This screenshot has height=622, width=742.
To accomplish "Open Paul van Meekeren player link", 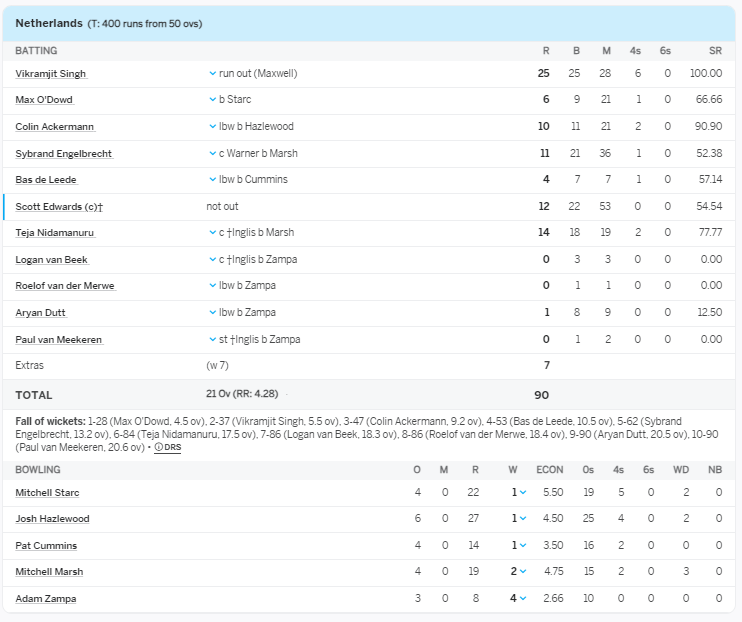I will tap(58, 339).
